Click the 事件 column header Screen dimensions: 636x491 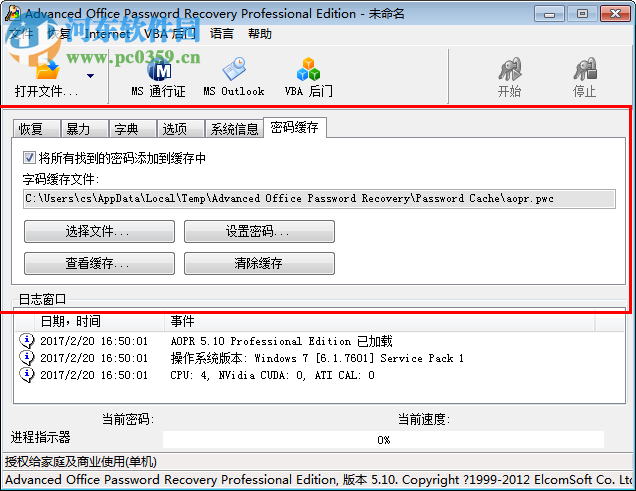coord(380,322)
